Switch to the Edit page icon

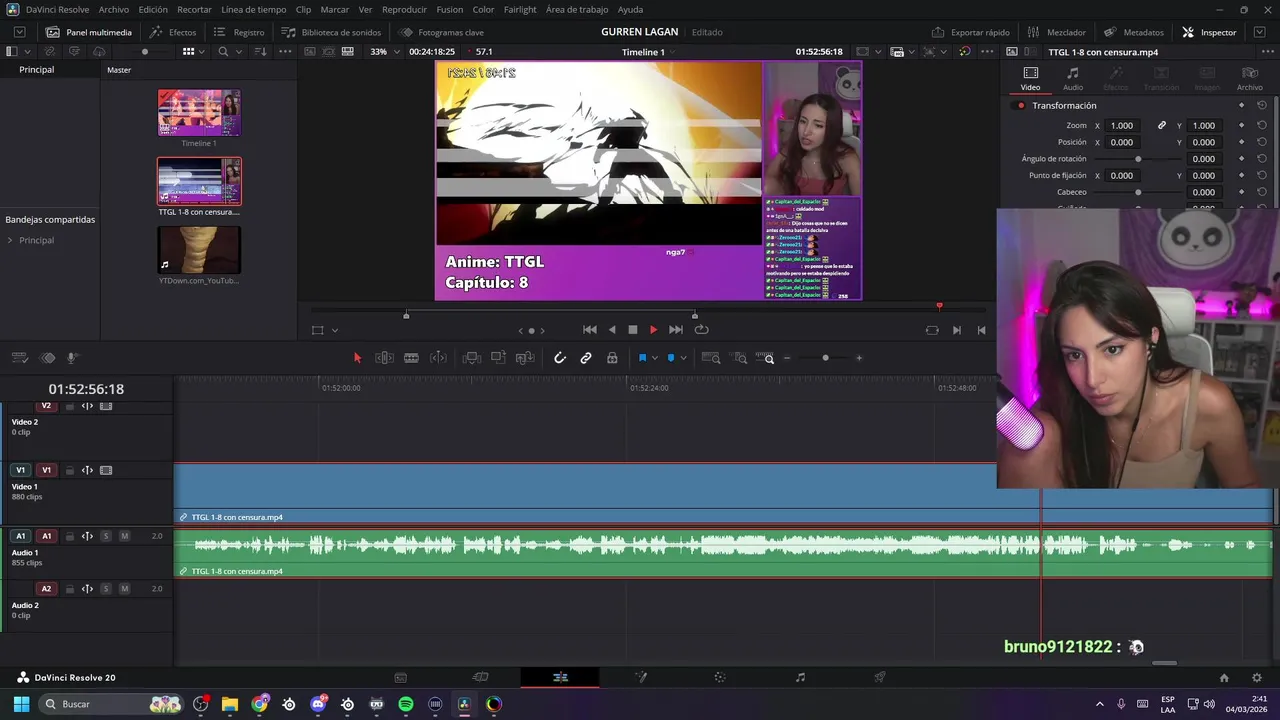[560, 677]
